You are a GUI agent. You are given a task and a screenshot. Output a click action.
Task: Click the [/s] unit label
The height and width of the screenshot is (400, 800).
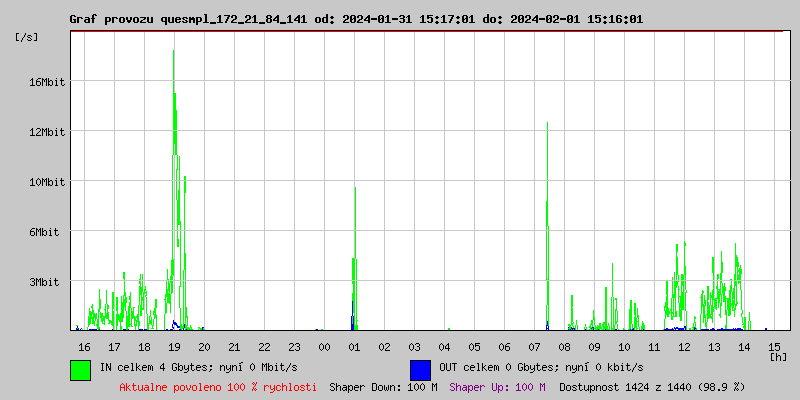[27, 37]
